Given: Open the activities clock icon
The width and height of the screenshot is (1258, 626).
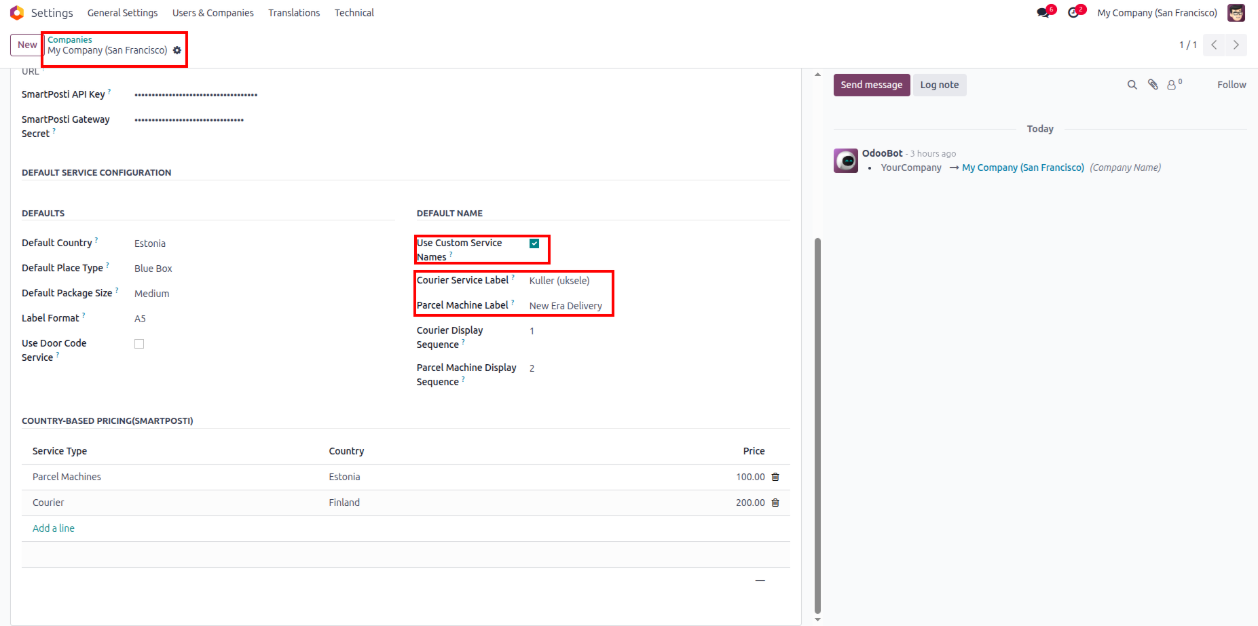Looking at the screenshot, I should [1073, 13].
